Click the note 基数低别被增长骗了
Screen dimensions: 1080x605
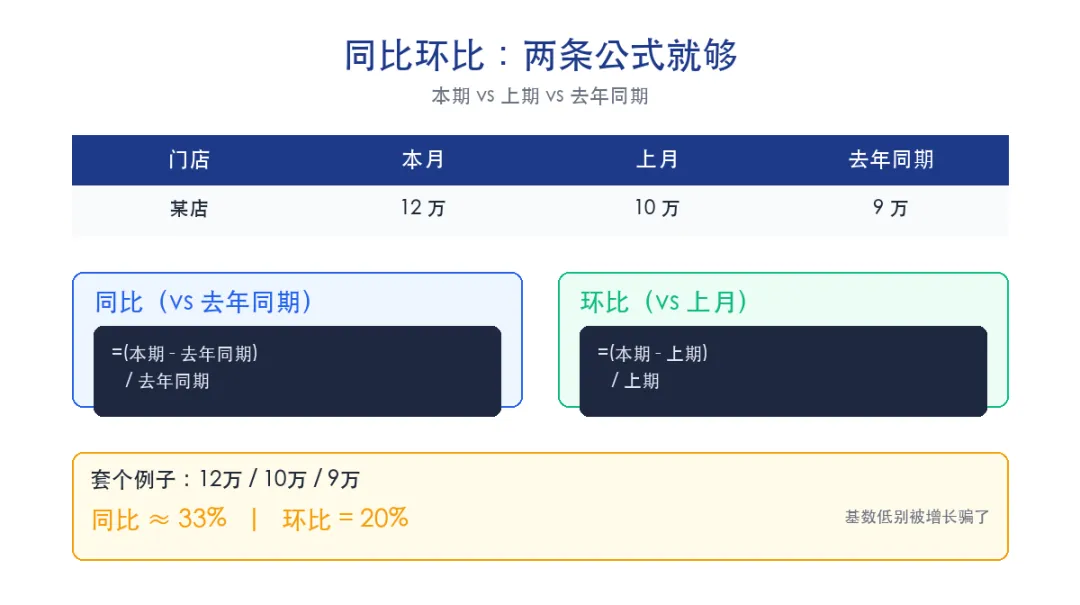(x=917, y=517)
